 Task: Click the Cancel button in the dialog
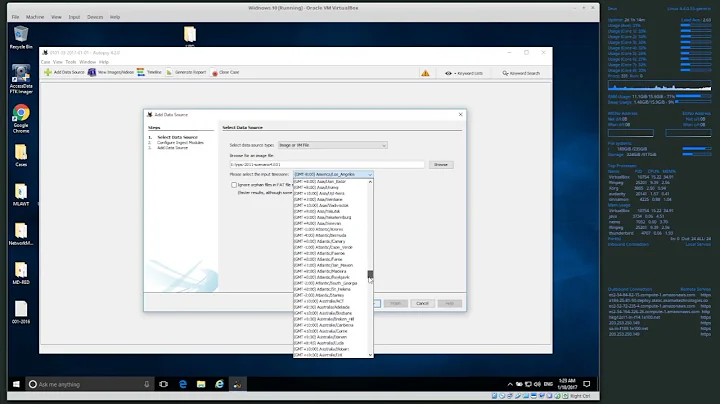point(422,303)
